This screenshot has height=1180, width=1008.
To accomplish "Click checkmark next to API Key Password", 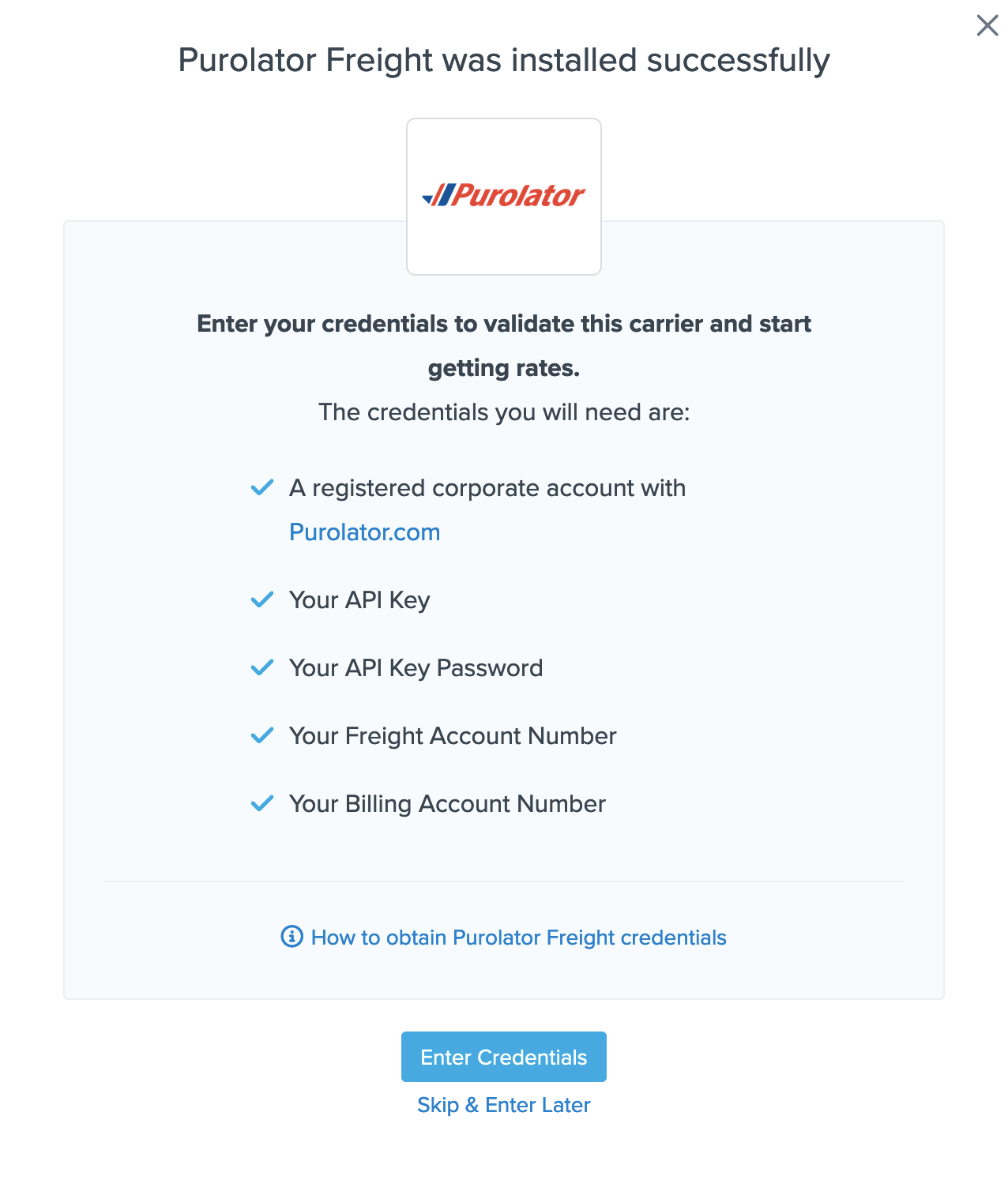I will click(261, 667).
